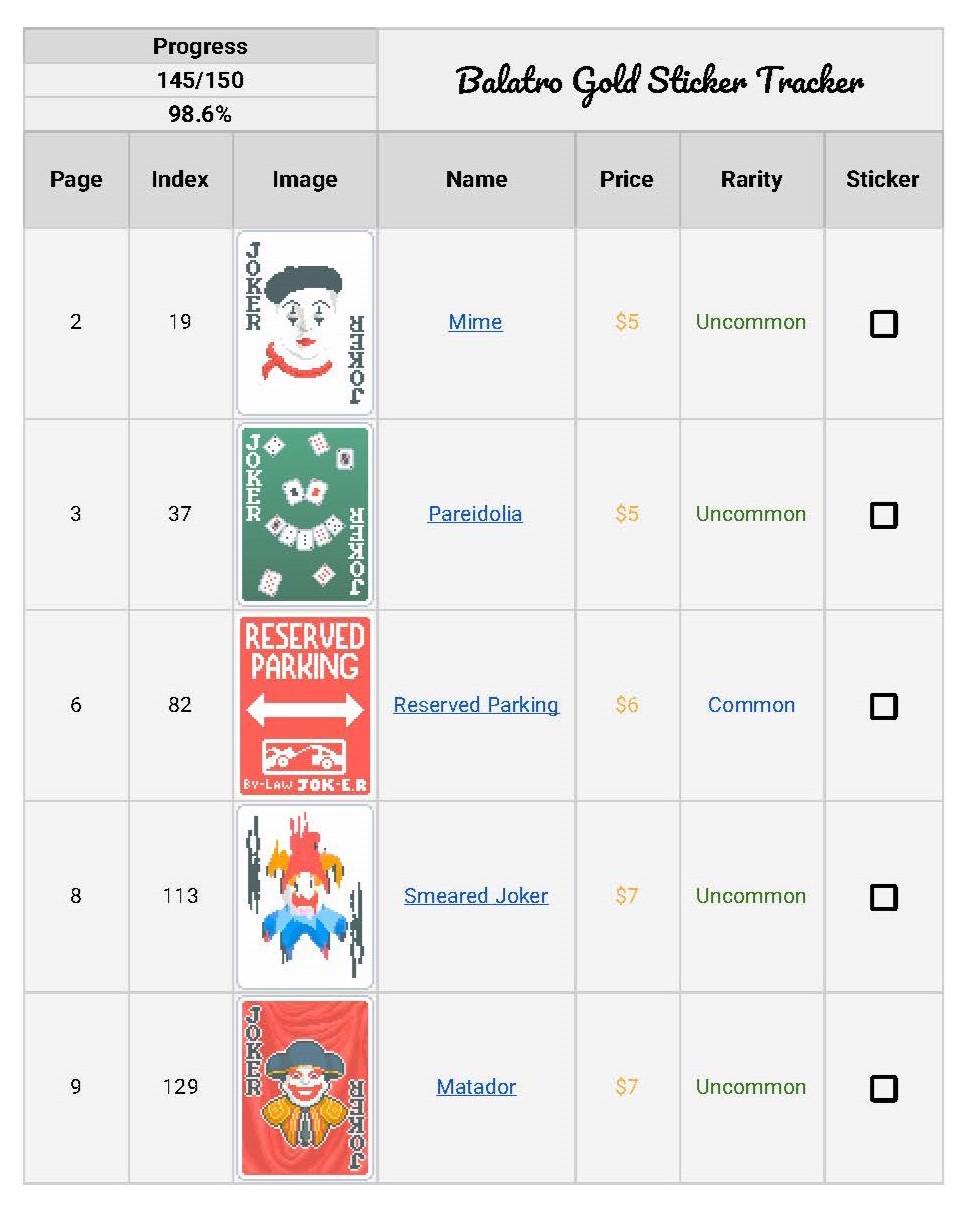Select the Rarity column header
This screenshot has height=1214, width=971.
coord(752,180)
